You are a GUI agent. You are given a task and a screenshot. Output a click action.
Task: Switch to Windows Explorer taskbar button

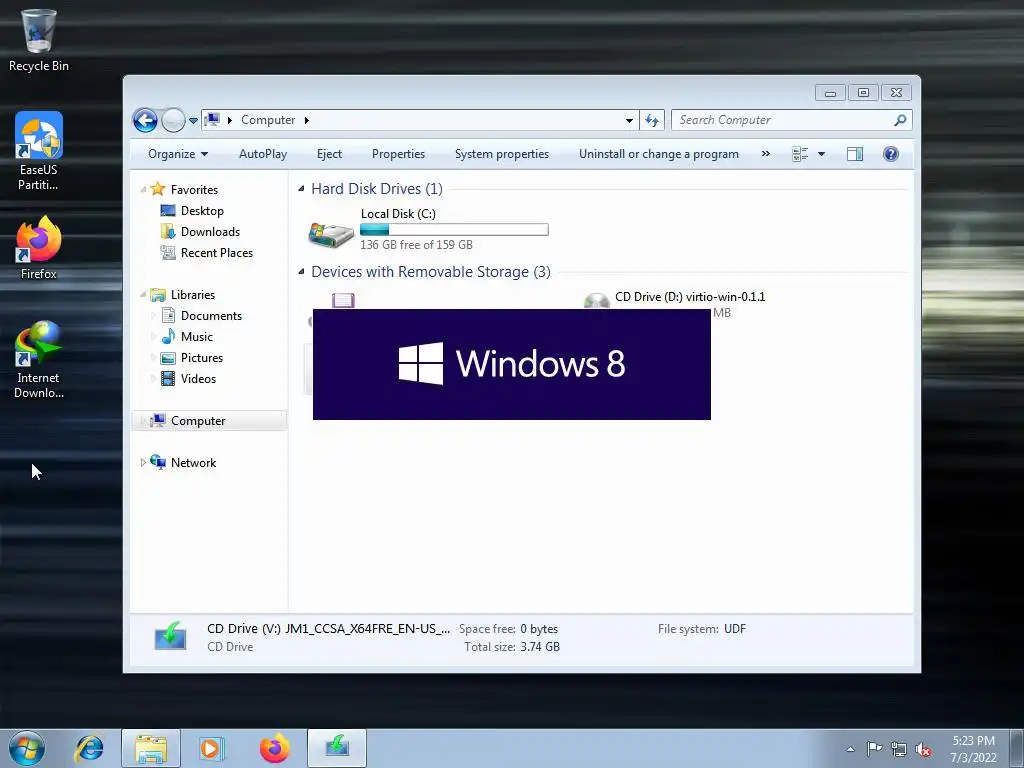[151, 748]
